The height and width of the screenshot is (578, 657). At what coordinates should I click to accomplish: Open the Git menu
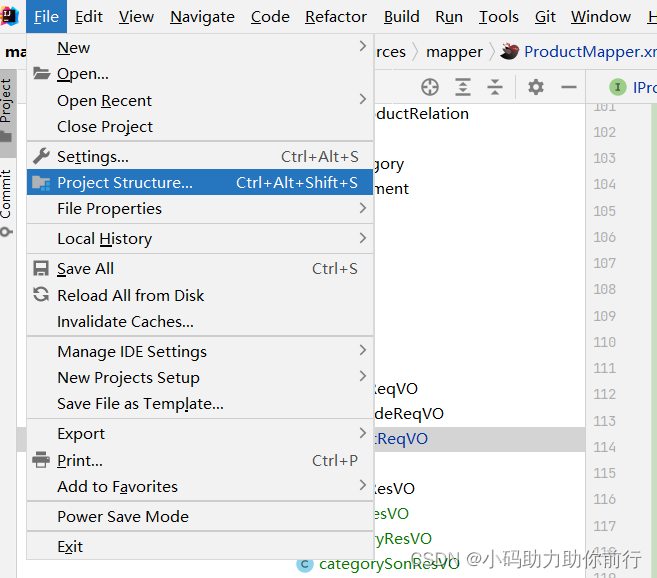tap(545, 17)
